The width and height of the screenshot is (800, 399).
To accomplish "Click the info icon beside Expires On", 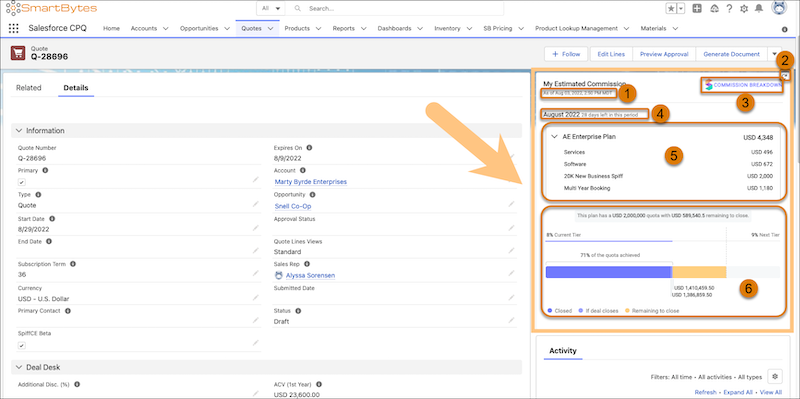I will (309, 148).
